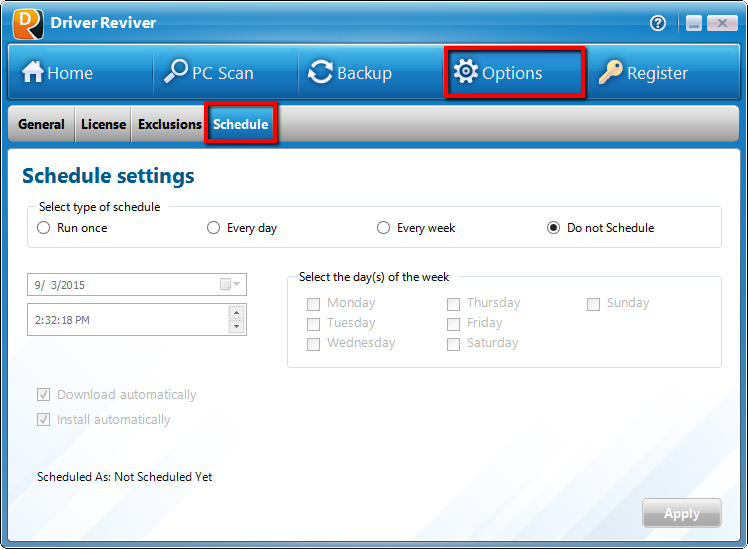Open the date picker calendar dropdown
The image size is (748, 549).
[x=230, y=285]
